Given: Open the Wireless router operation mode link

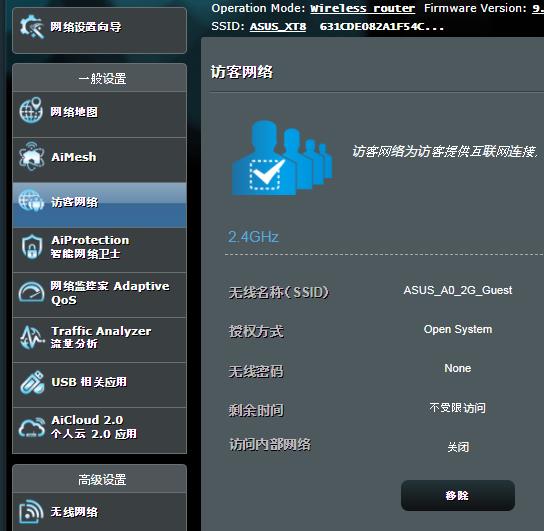Looking at the screenshot, I should point(362,8).
